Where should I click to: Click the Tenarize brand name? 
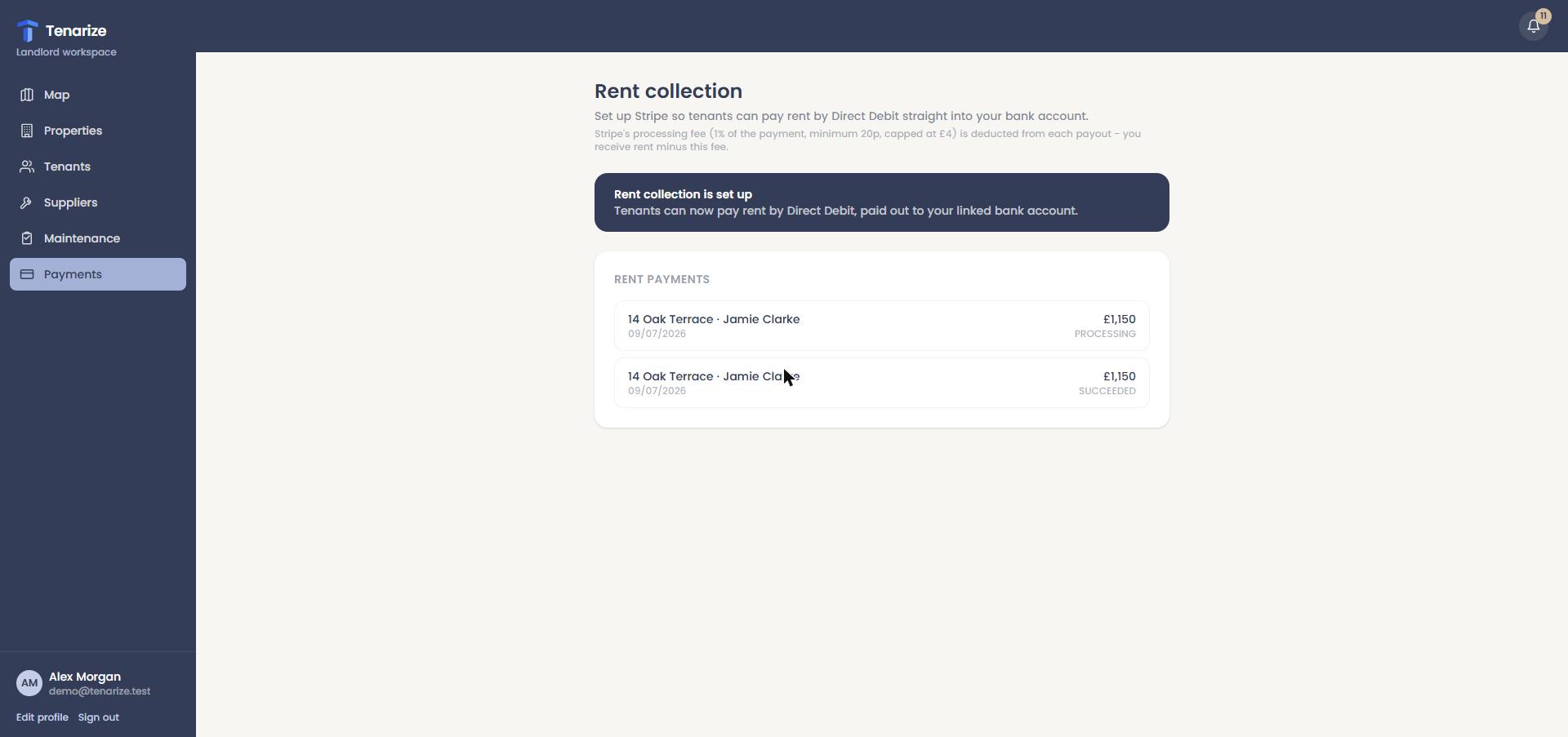(x=76, y=31)
